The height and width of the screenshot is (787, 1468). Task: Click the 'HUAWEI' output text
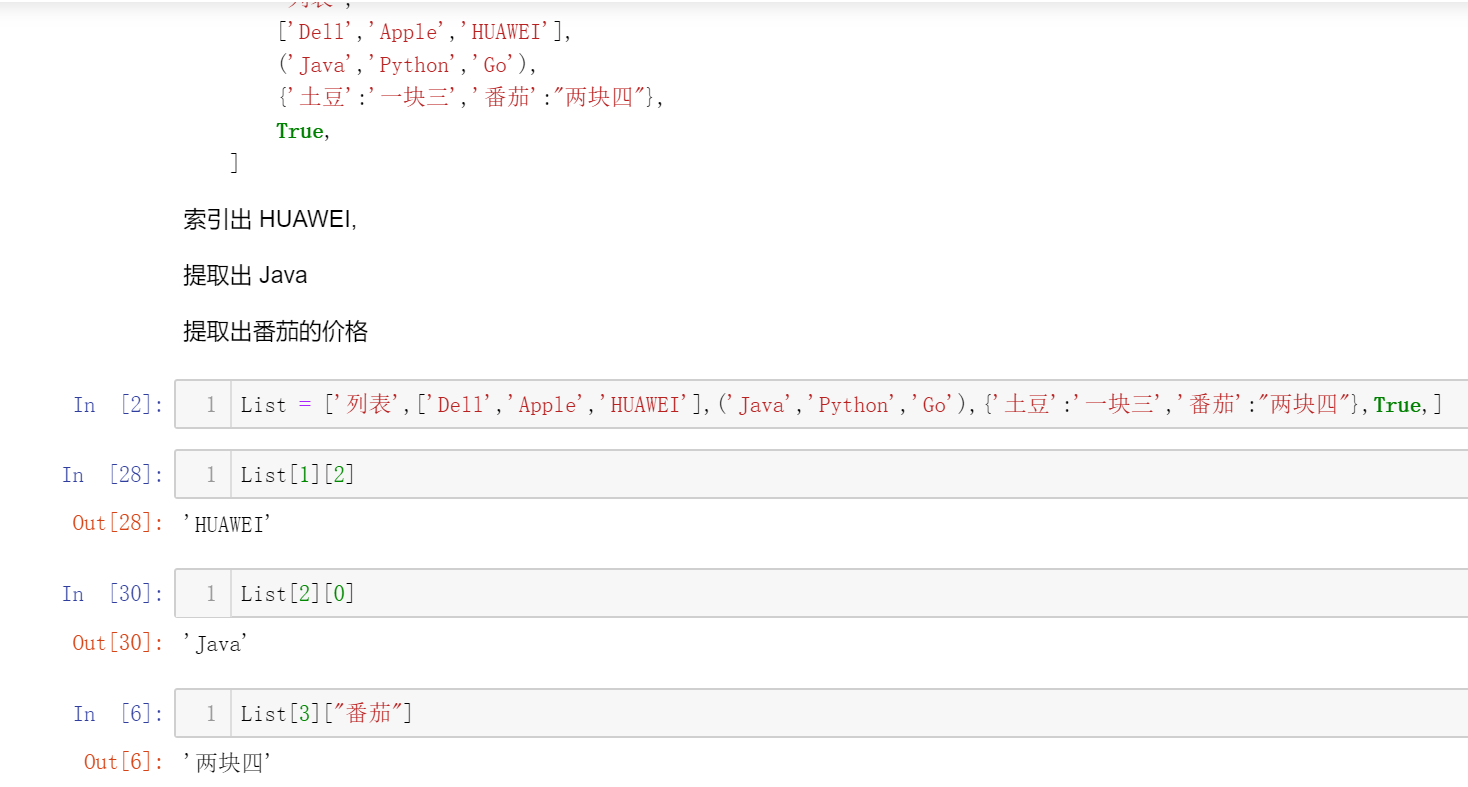tap(227, 524)
